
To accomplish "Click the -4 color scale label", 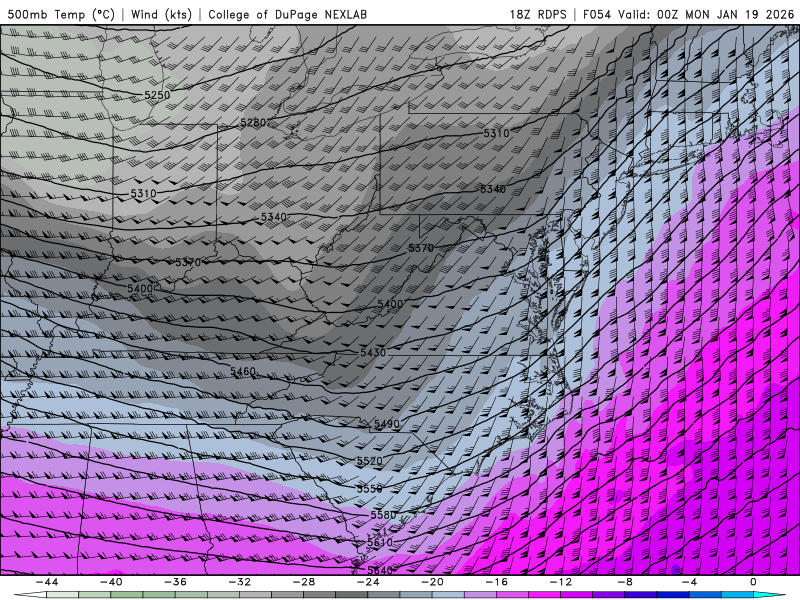I will coord(689,582).
